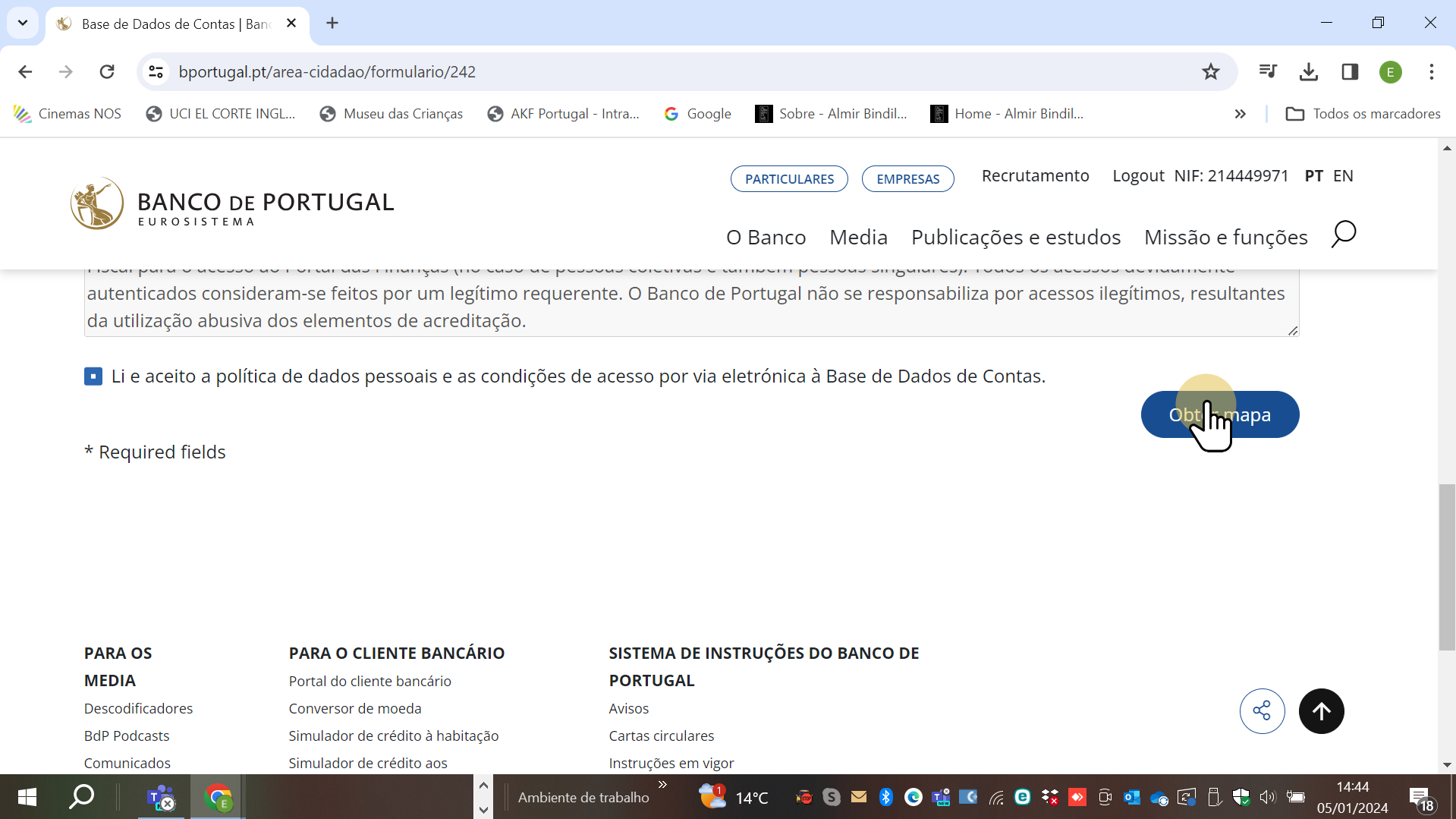Expand the hidden bookmarks overflow chevron
Viewport: 1456px width, 819px height.
(x=1241, y=114)
